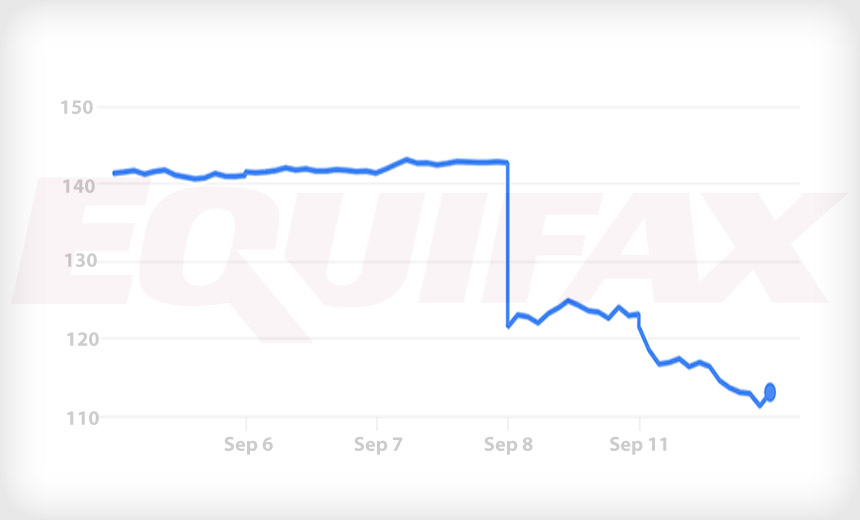Click the Sep 8 tick mark on the axis

pyautogui.click(x=508, y=423)
